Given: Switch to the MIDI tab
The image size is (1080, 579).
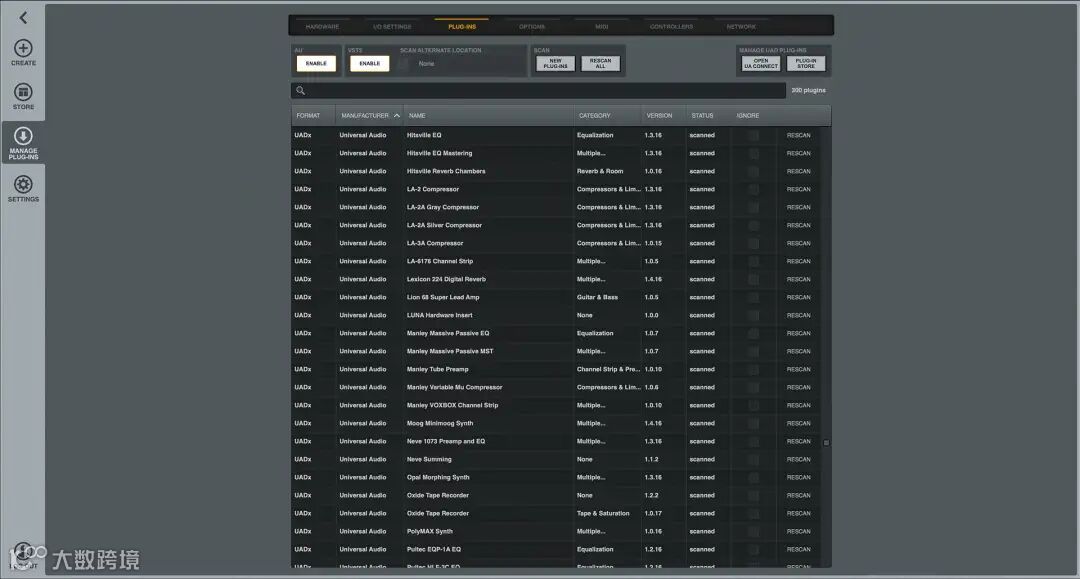Looking at the screenshot, I should pos(601,27).
